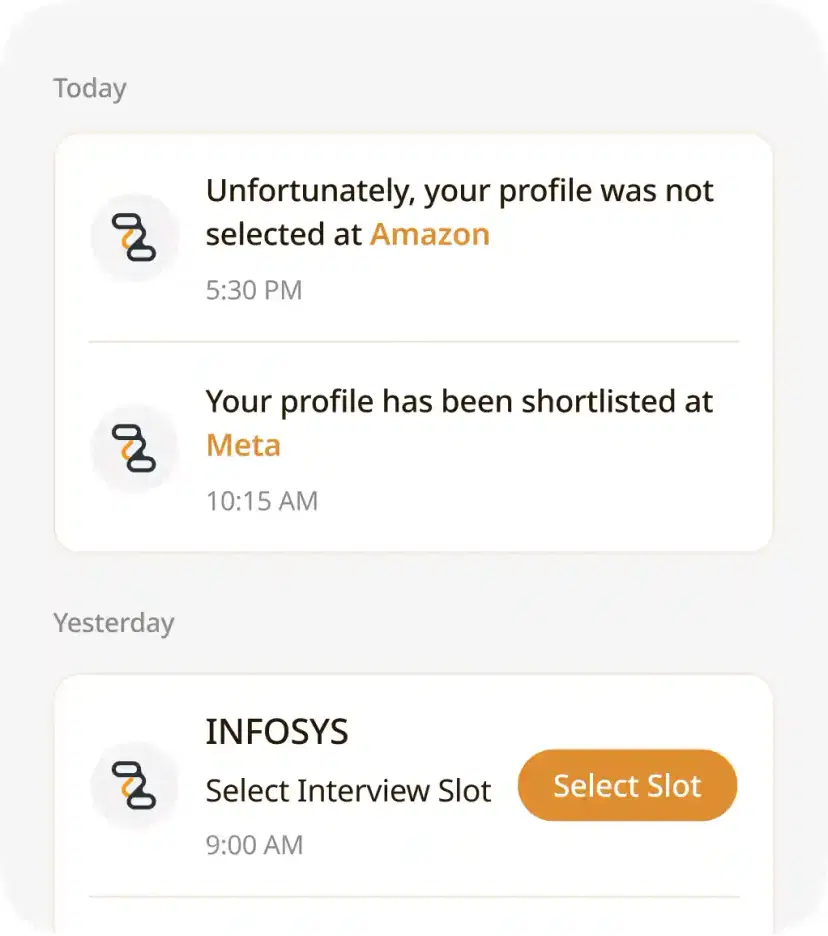Open the Amazon company link

[x=430, y=234]
